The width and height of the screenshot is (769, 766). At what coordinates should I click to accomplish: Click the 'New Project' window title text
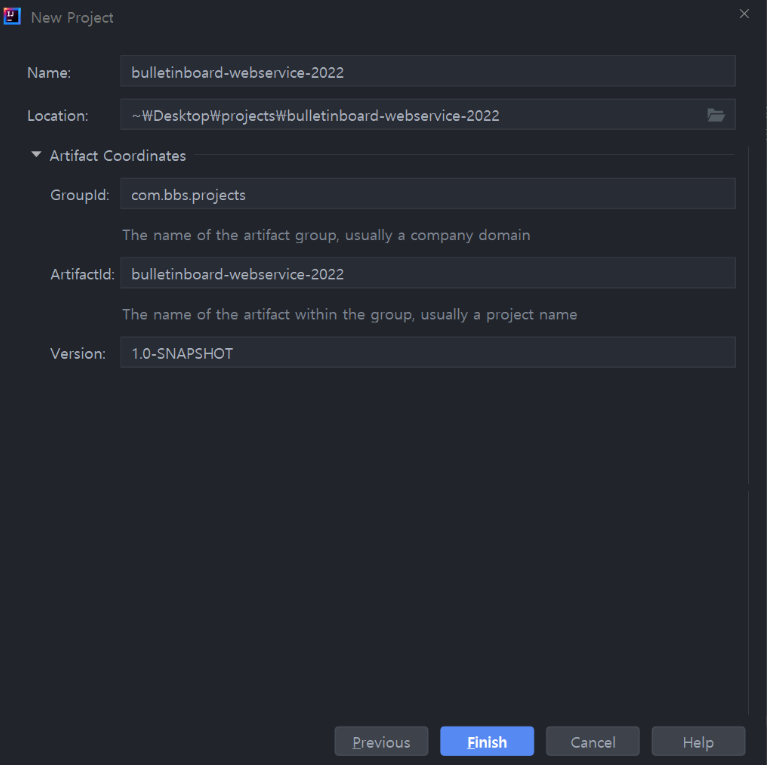click(x=72, y=18)
